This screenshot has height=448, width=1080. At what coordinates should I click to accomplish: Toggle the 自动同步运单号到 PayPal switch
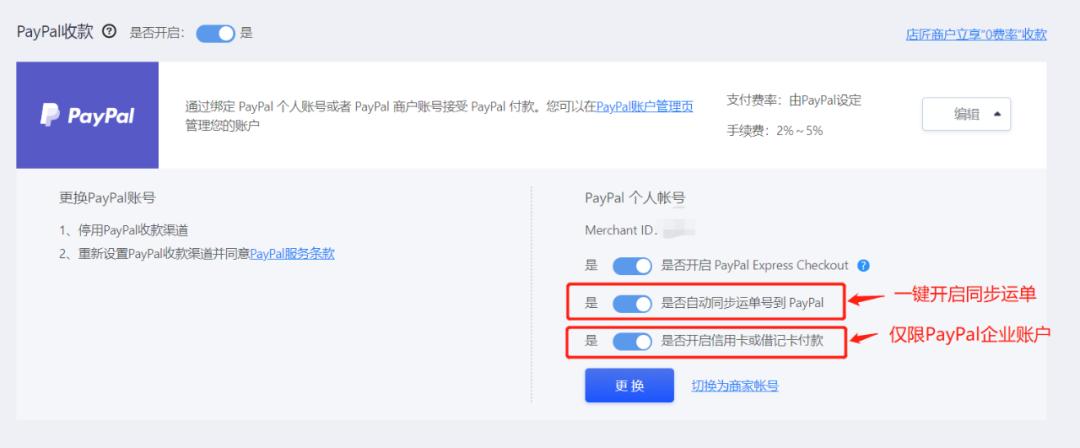click(632, 303)
